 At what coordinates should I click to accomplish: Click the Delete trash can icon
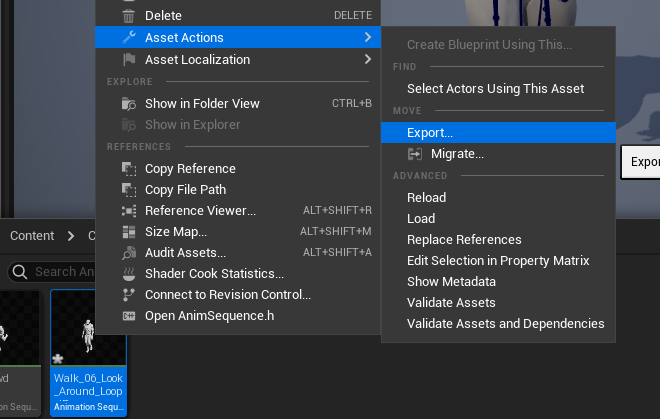pyautogui.click(x=128, y=16)
